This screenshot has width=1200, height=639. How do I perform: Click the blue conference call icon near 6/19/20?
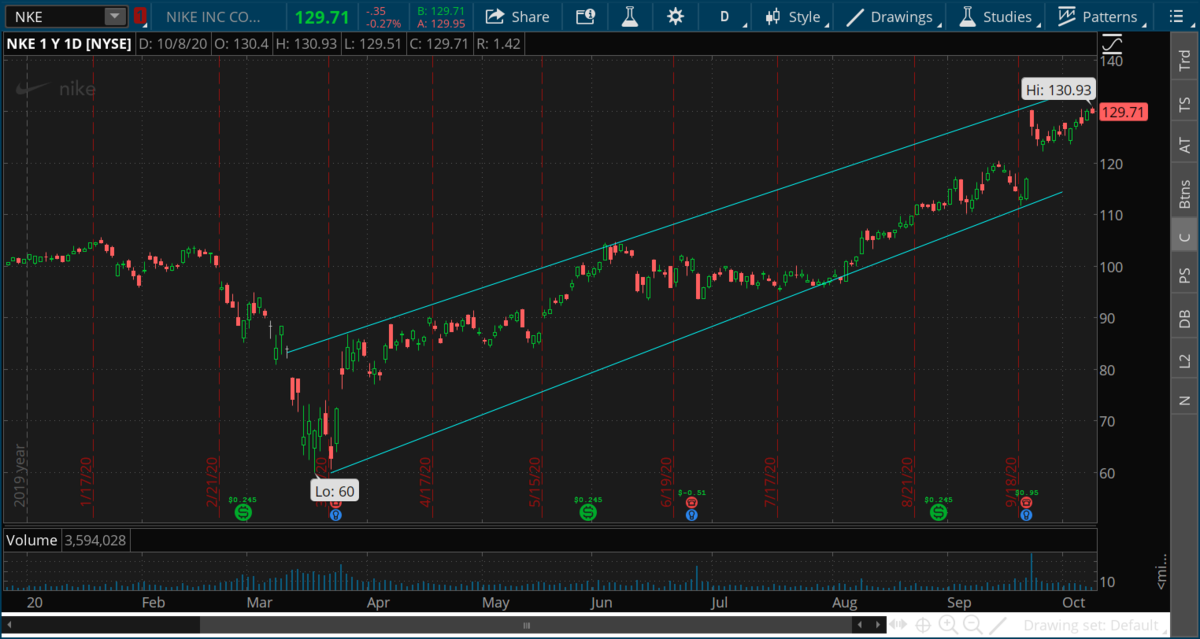691,516
